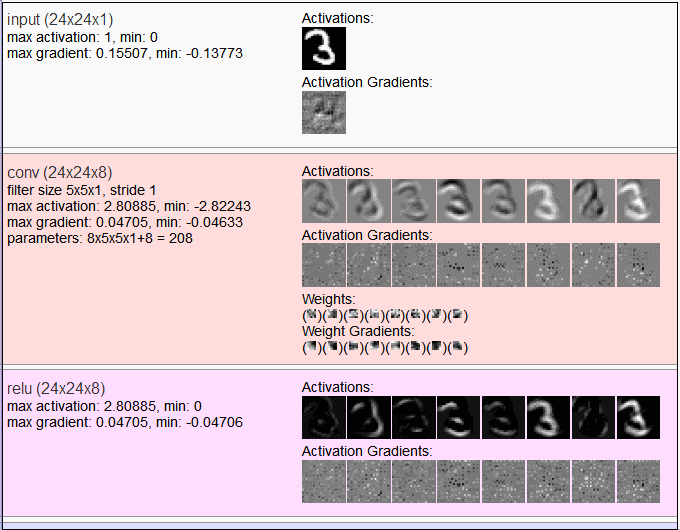Screen dimensions: 680x530
Task: Click the eighth conv weight filter tile
Action: [x=458, y=314]
